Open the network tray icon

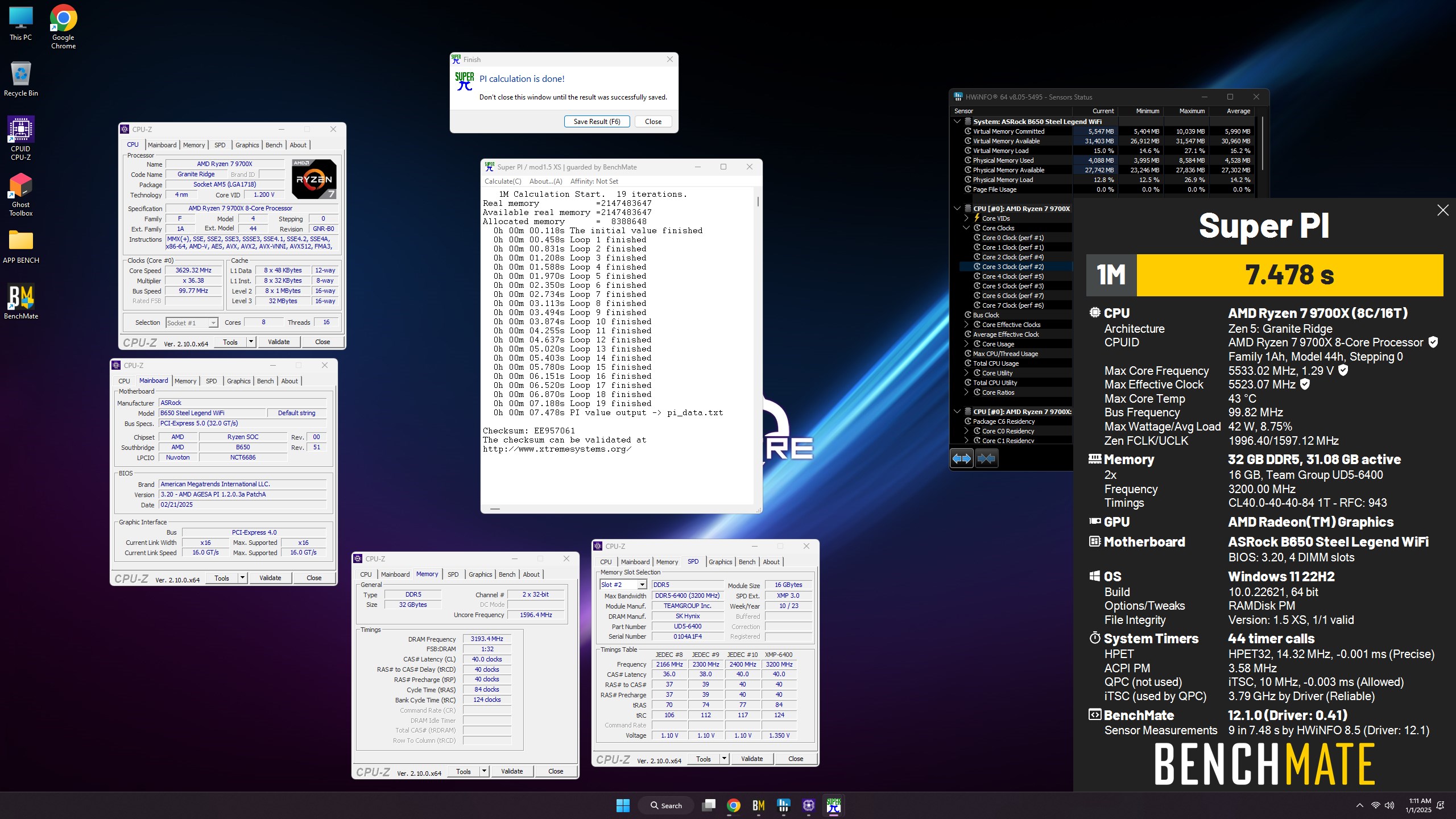[1375, 805]
